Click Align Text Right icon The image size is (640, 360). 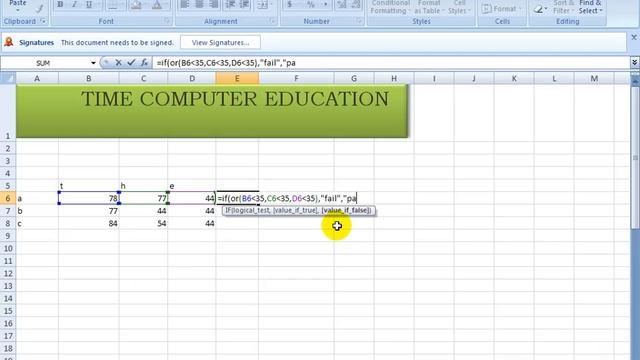(x=213, y=4)
